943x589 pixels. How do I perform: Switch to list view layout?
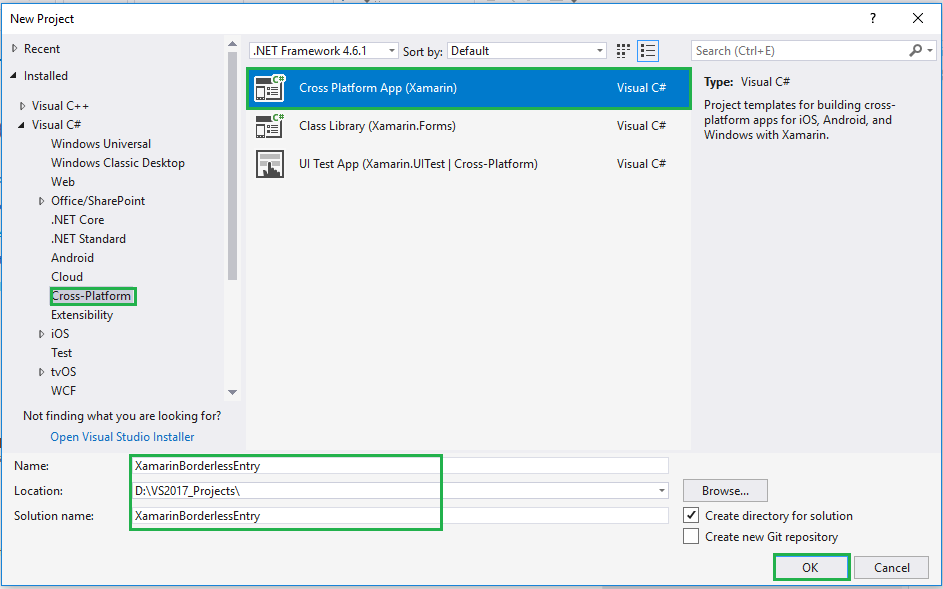click(x=648, y=51)
